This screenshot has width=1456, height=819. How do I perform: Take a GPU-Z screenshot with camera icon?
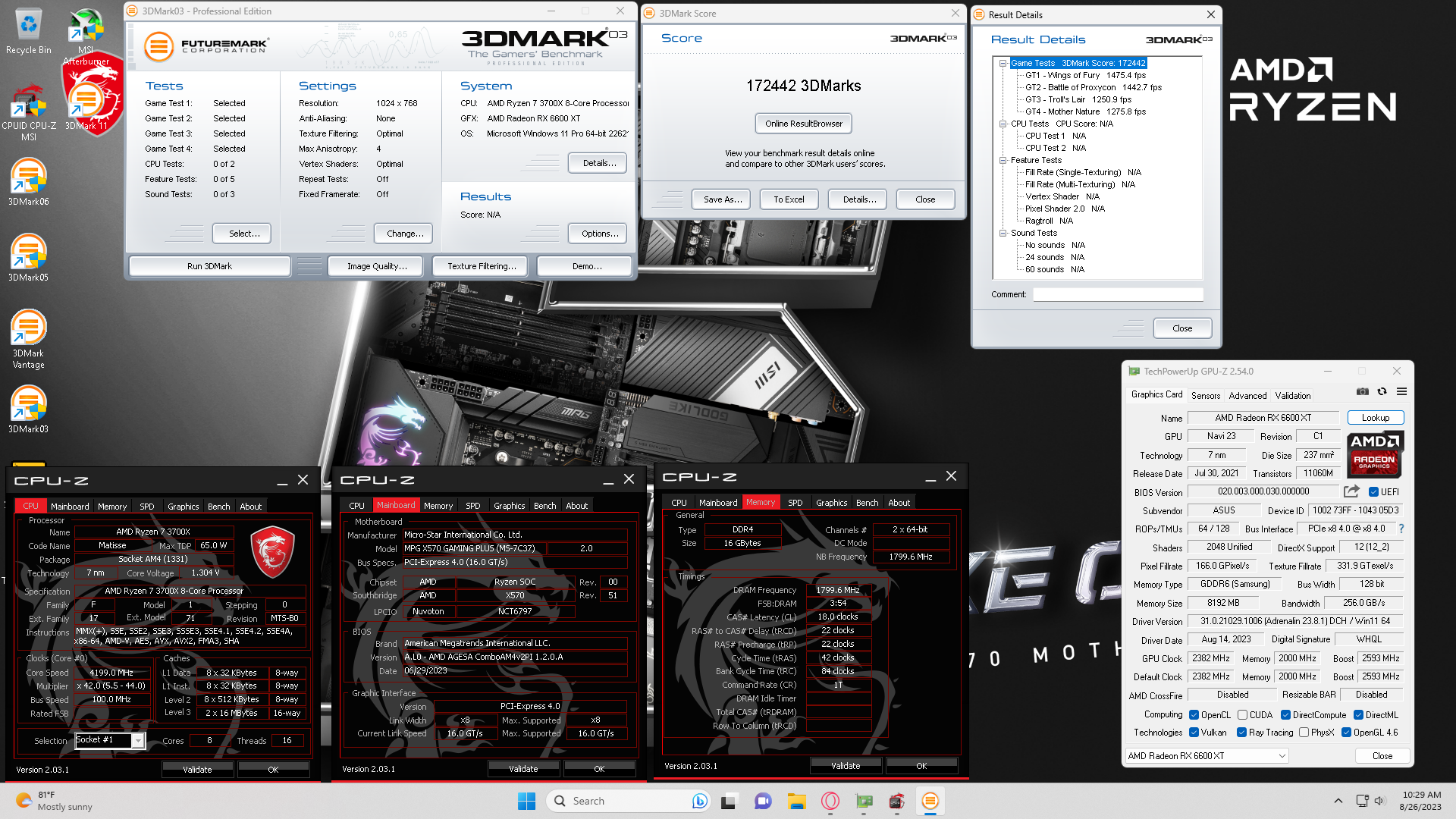coord(1363,391)
